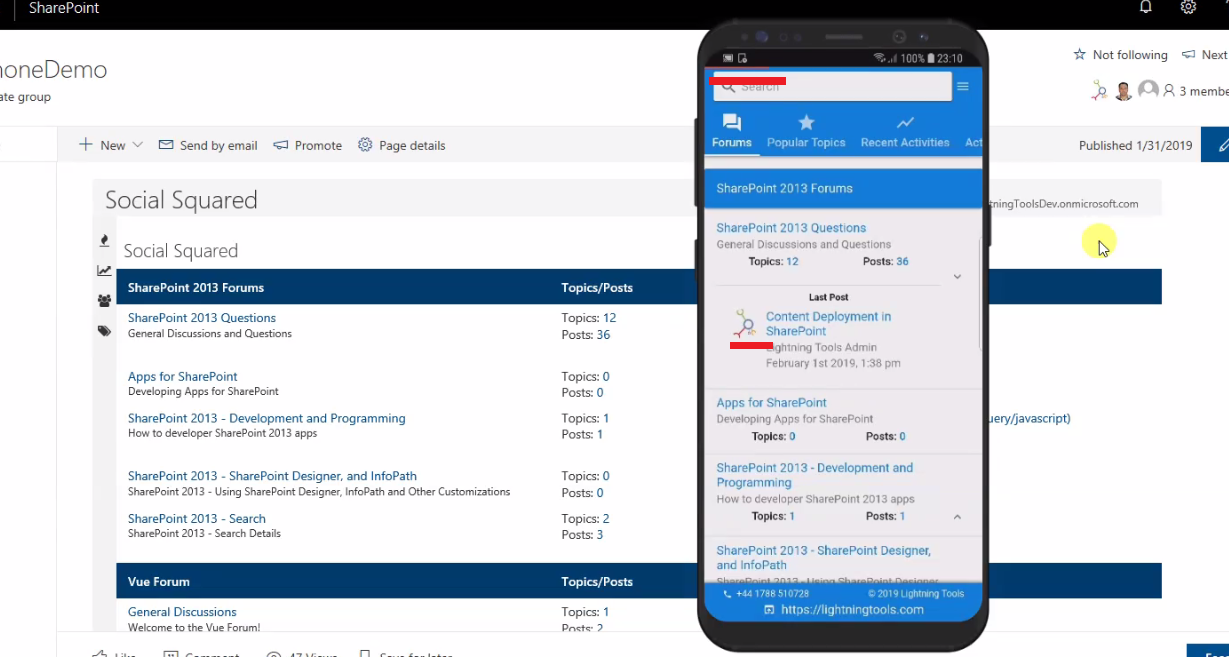Open Apps for SharePoint forum on page
The width and height of the screenshot is (1229, 657).
point(183,377)
